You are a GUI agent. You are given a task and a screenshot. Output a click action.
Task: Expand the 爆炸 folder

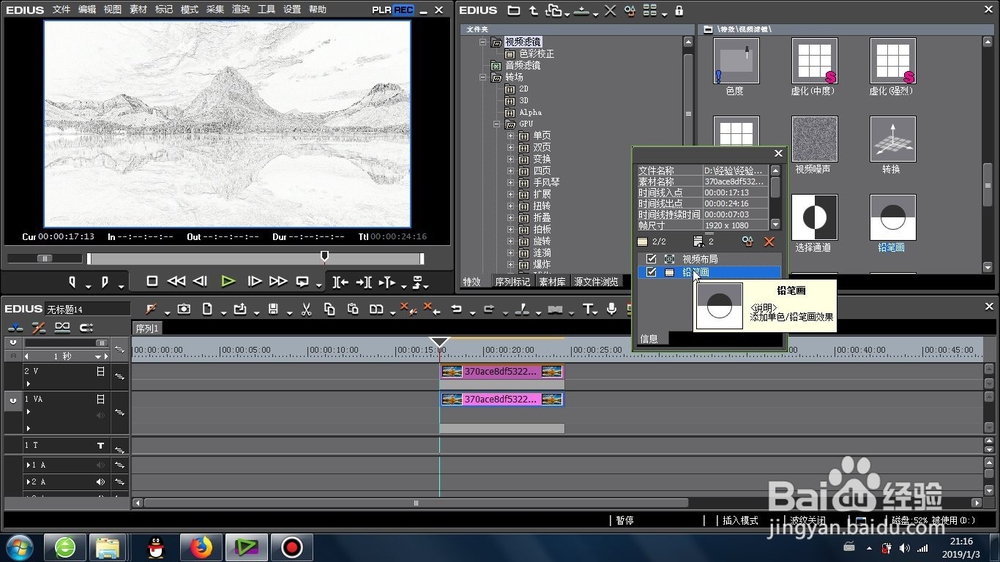[x=510, y=264]
